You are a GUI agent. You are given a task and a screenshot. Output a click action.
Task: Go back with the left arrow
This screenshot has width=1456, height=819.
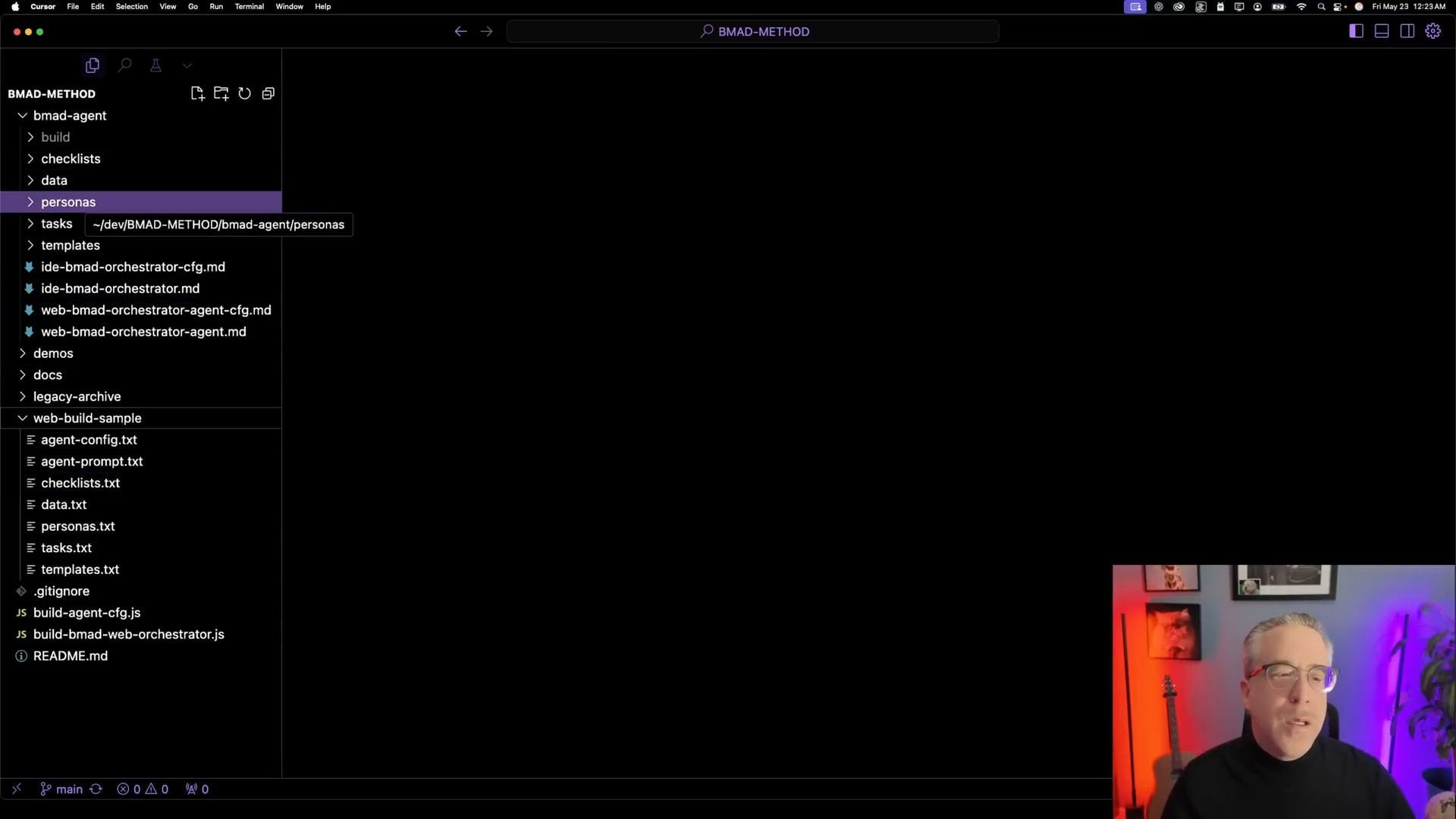tap(460, 31)
